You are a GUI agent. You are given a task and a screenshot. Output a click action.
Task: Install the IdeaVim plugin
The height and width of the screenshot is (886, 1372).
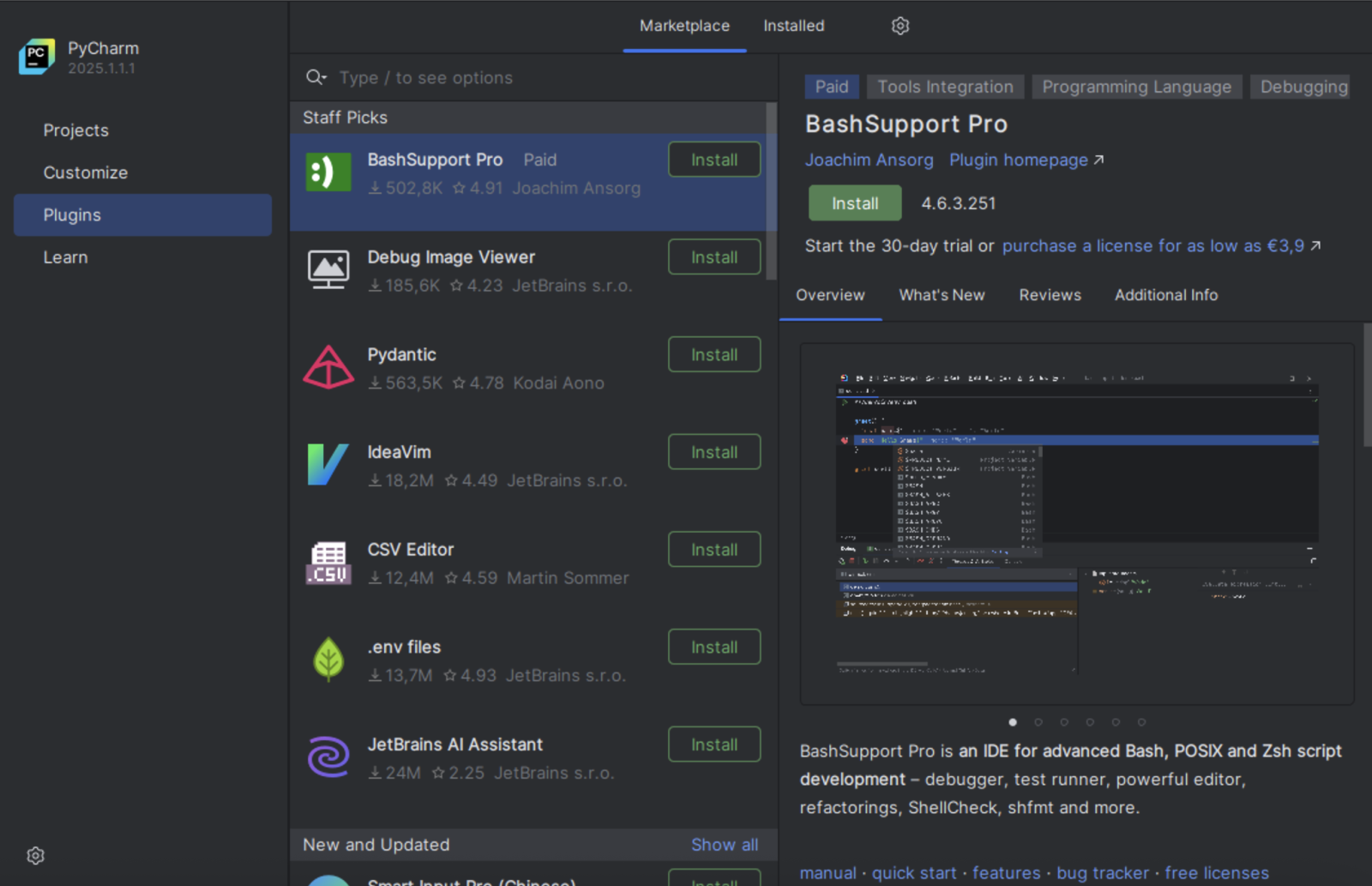[714, 452]
